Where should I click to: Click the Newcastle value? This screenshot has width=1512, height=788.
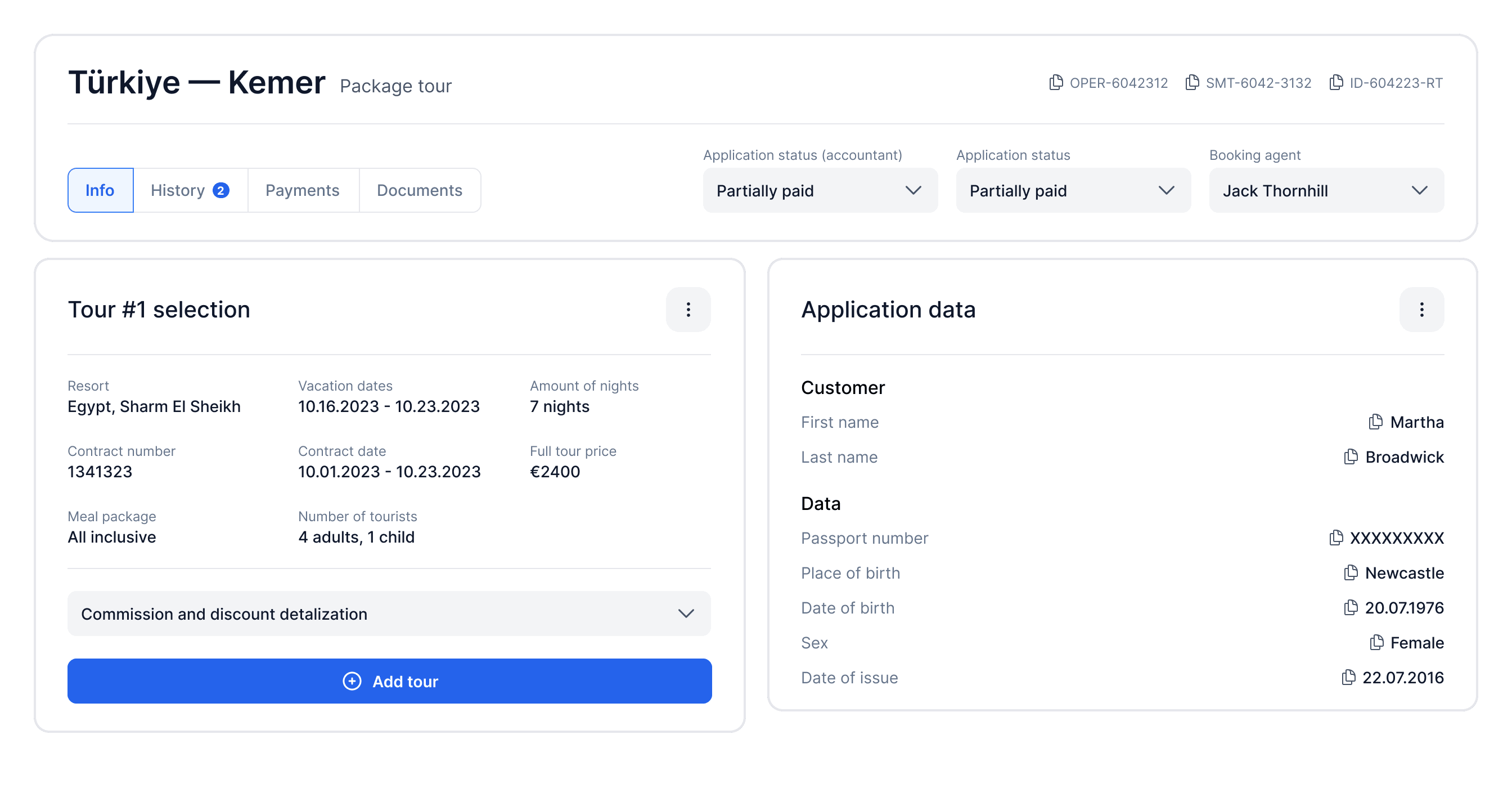(x=1404, y=572)
